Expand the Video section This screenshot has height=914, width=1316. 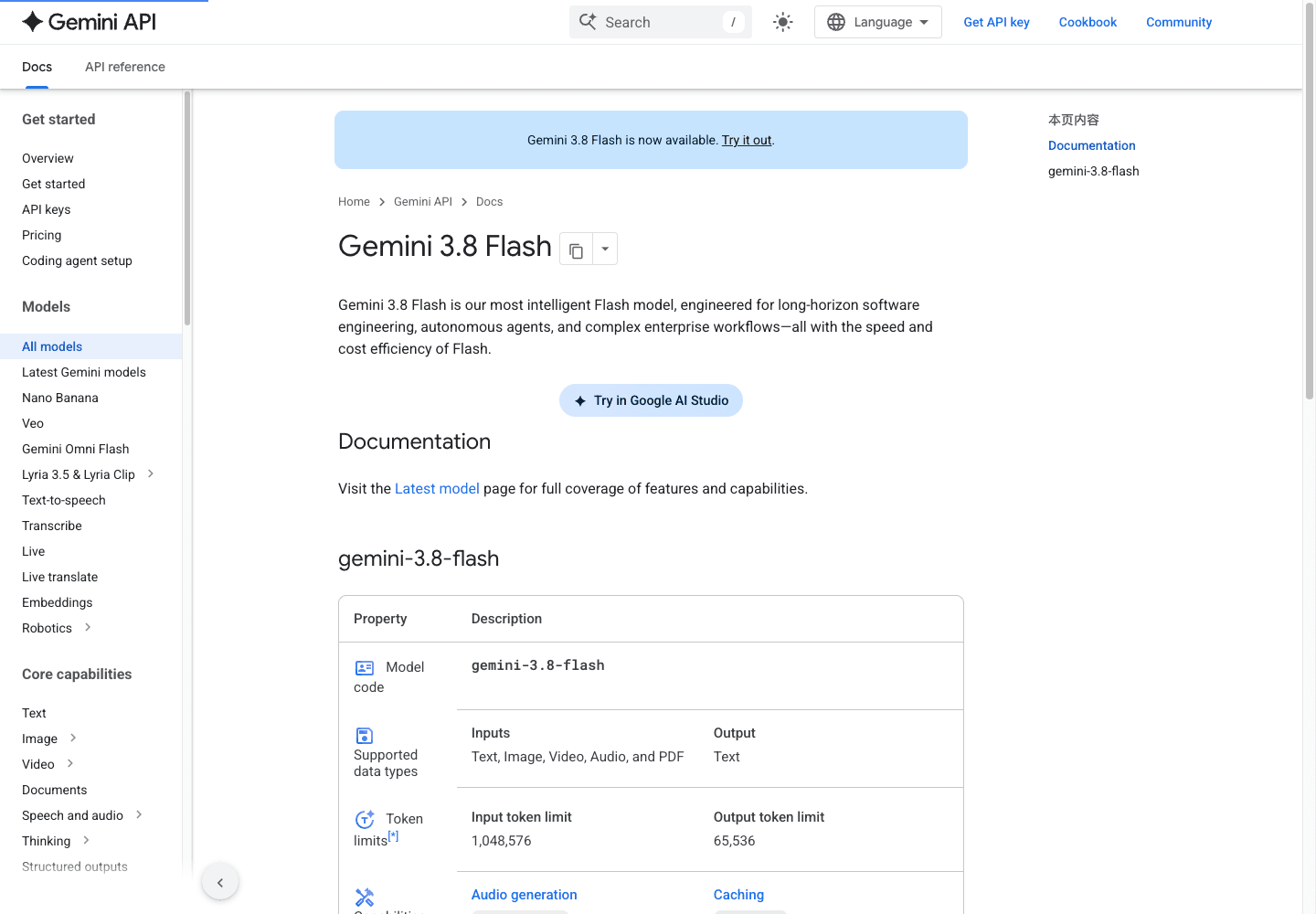[x=70, y=763]
